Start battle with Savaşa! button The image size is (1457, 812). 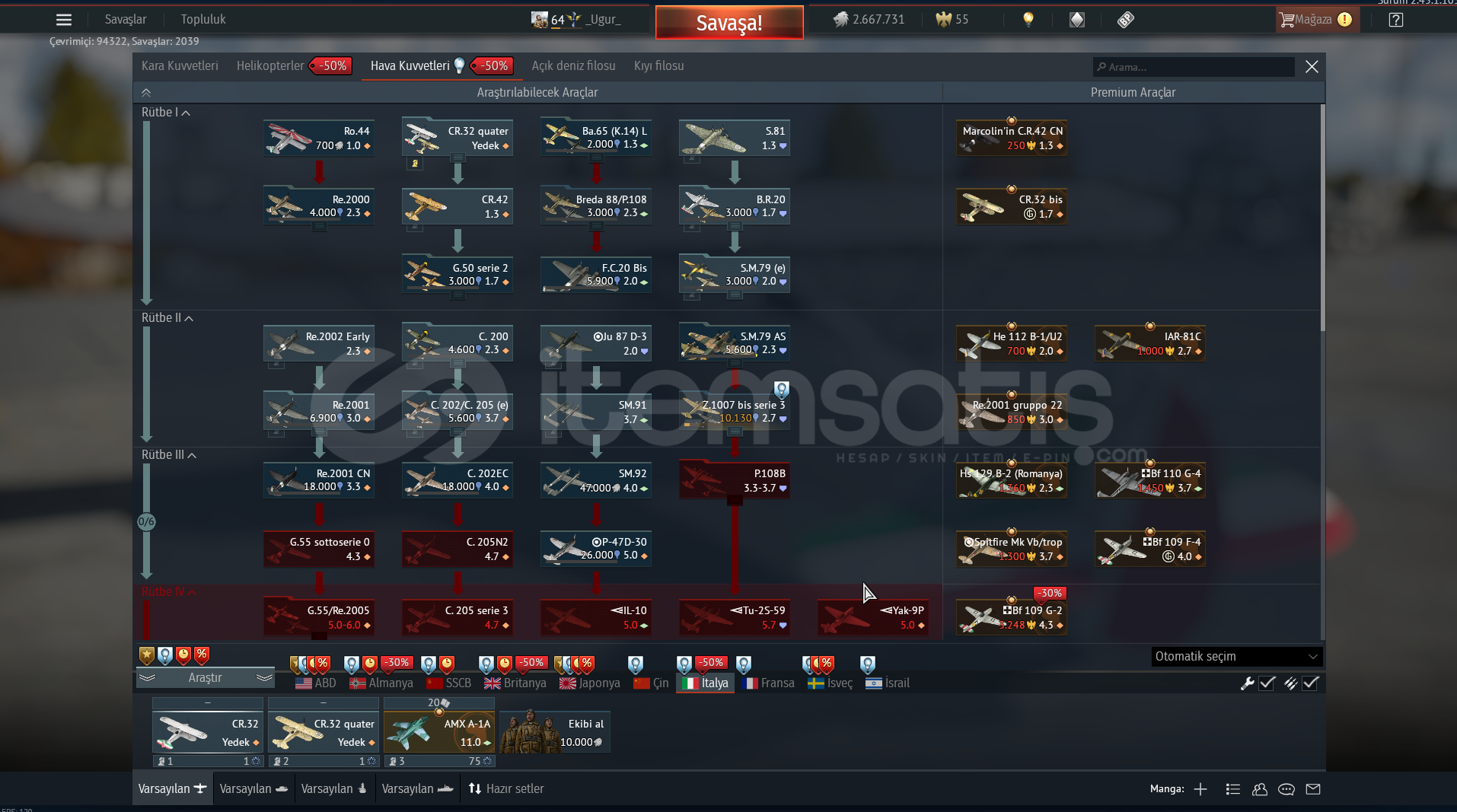point(729,23)
